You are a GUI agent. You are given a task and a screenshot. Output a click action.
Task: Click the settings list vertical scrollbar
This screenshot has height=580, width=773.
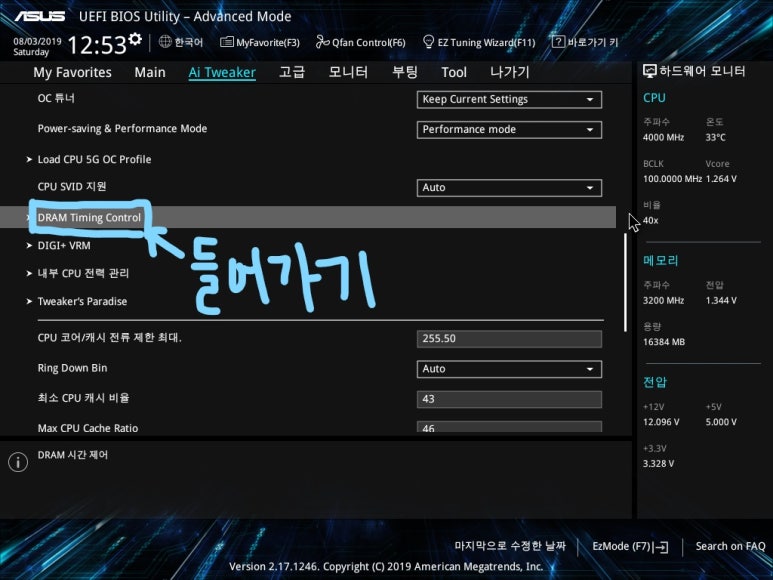(625, 282)
